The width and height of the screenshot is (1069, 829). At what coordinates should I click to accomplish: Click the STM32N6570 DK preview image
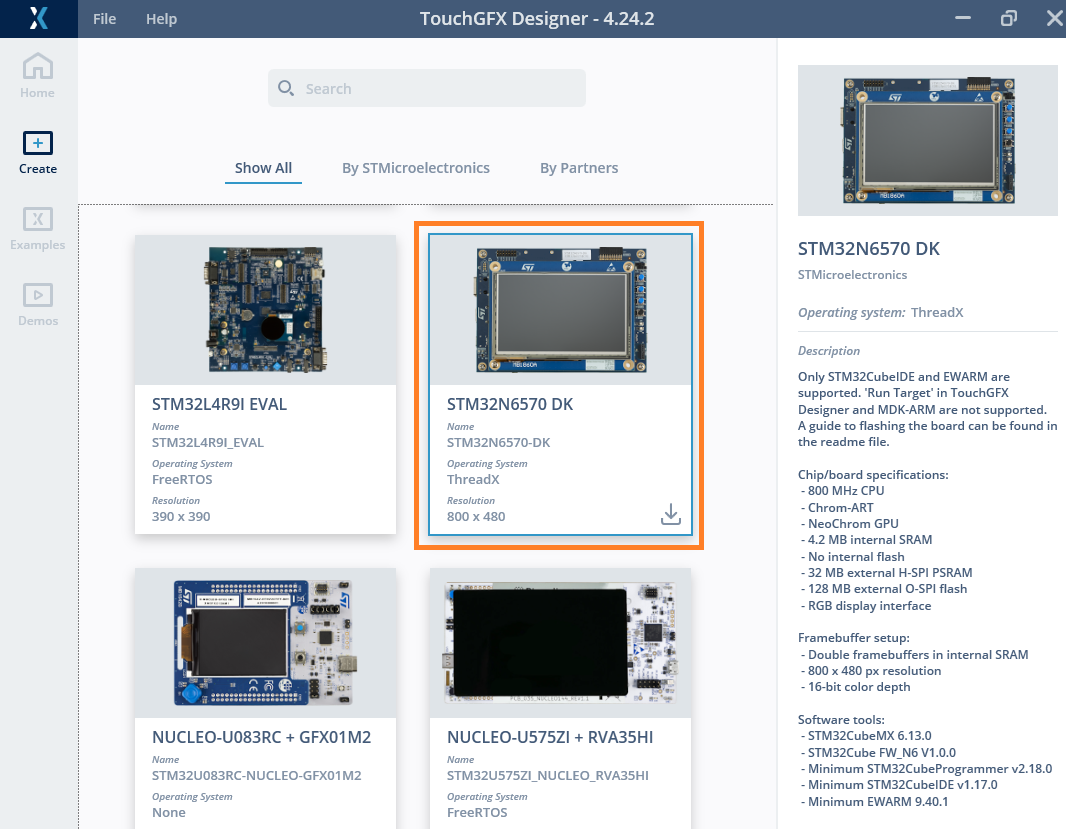tap(927, 139)
